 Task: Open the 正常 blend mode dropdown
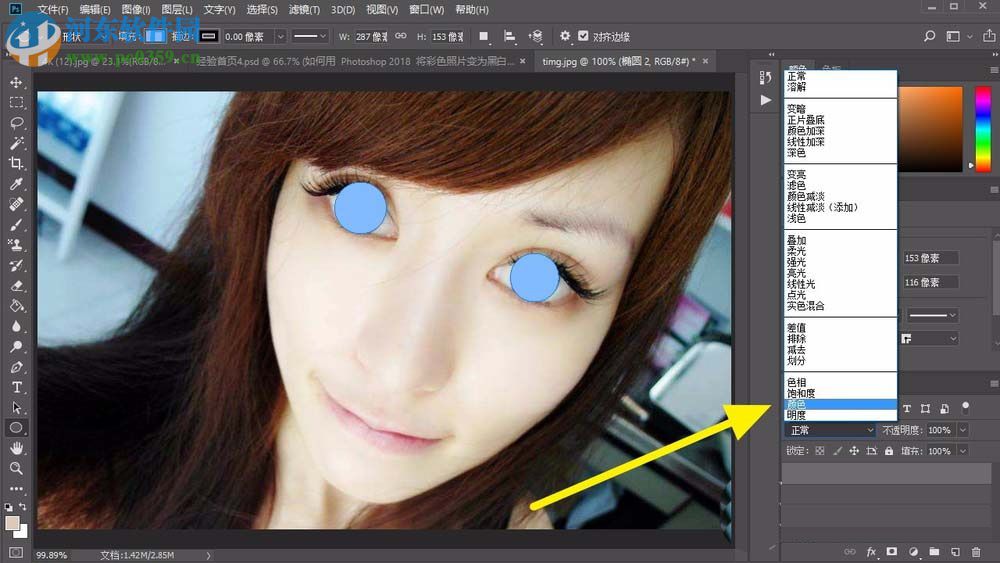tap(830, 430)
